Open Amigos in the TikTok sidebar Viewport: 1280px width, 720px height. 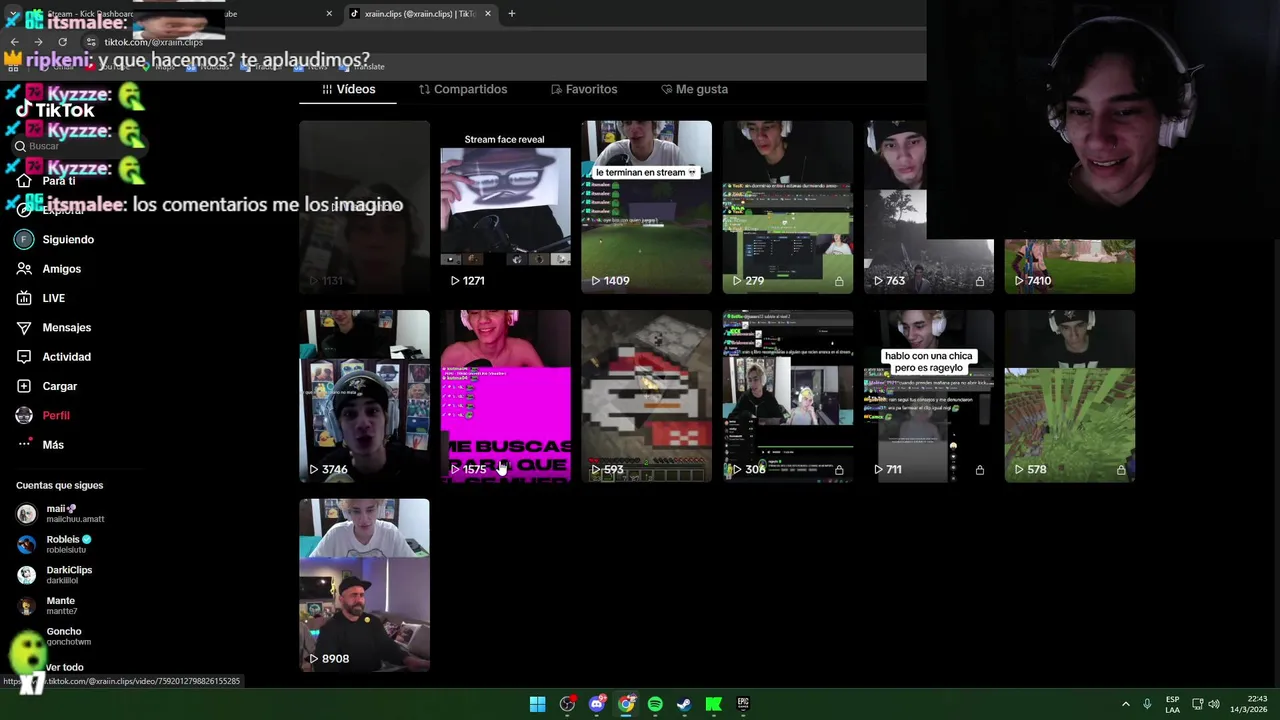[49, 269]
